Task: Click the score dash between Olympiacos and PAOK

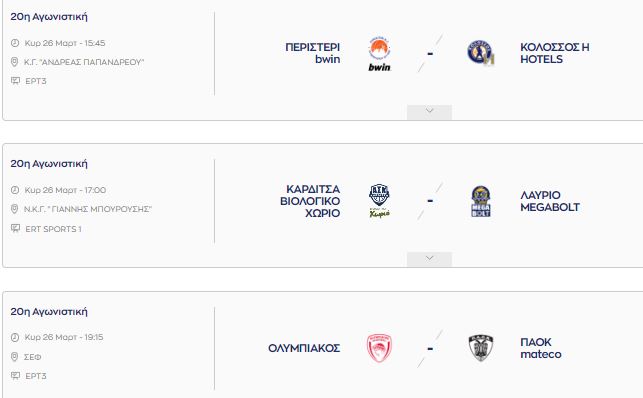Action: (430, 349)
